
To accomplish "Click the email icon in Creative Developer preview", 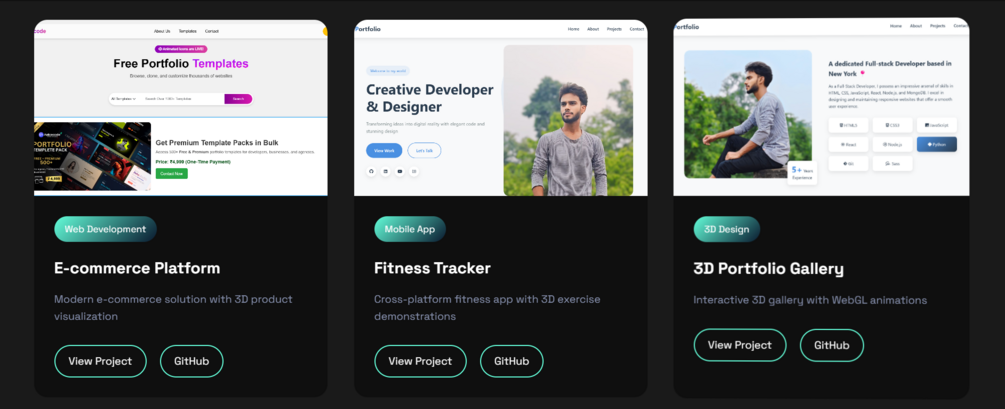I will click(x=415, y=171).
